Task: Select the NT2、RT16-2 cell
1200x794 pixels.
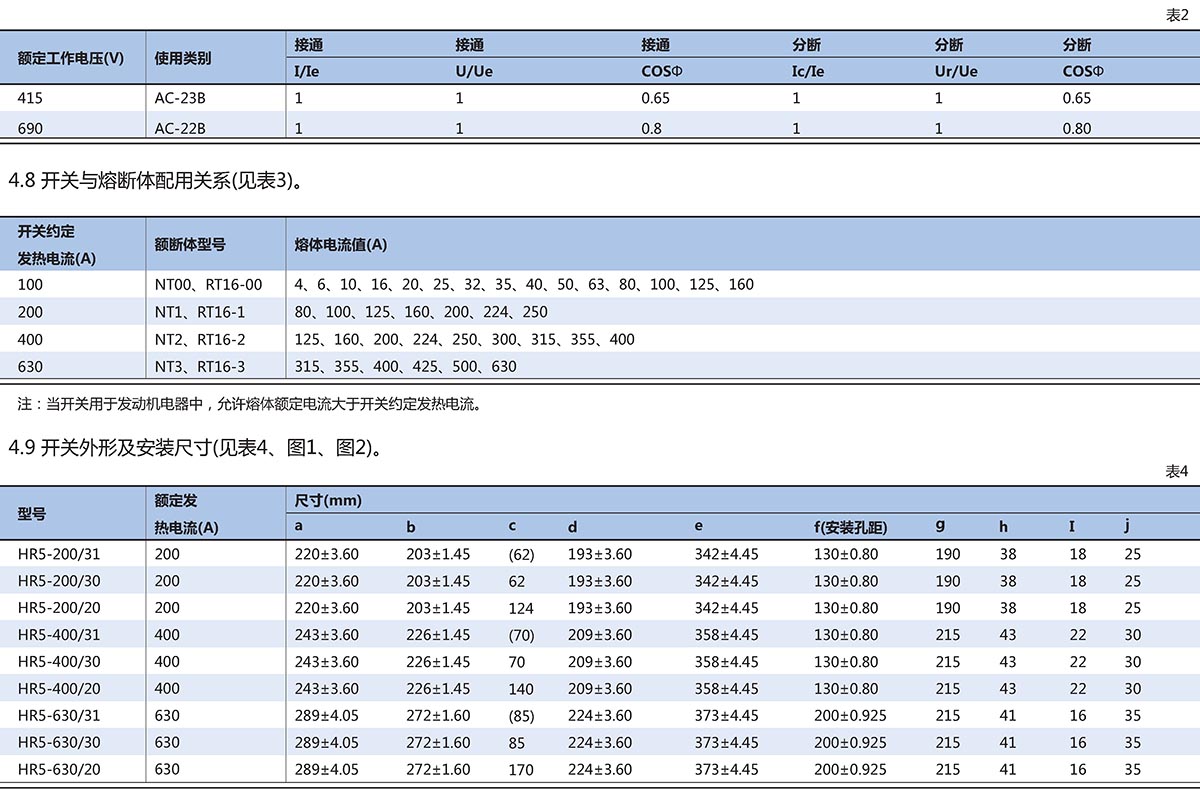Action: [x=200, y=339]
